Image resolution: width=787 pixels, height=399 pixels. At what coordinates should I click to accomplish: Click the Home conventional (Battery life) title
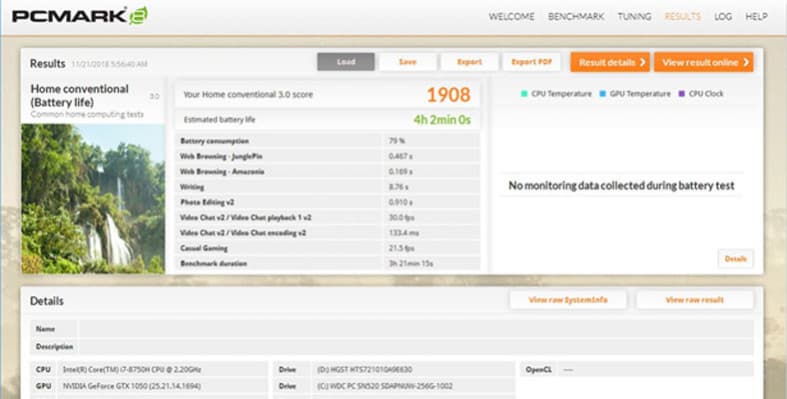click(80, 95)
